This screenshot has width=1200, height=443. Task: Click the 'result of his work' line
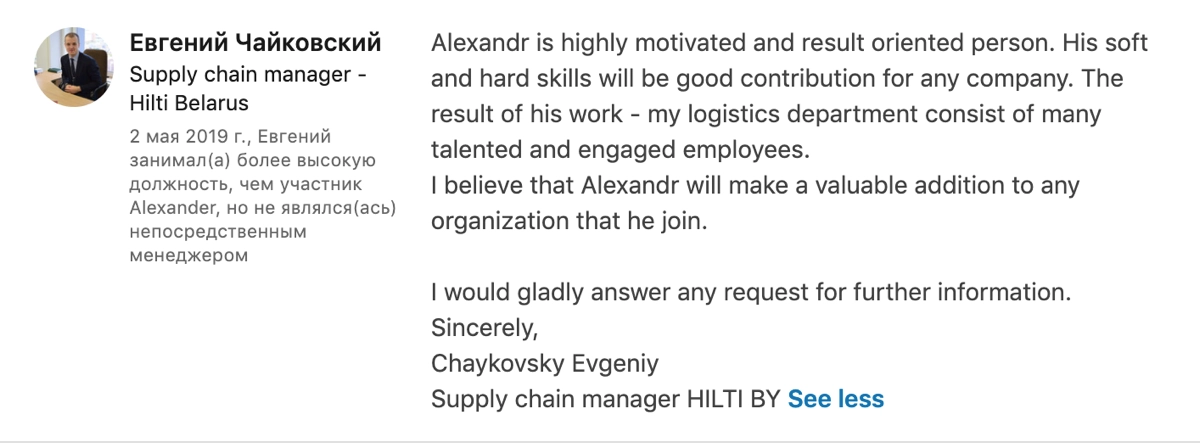coord(766,114)
